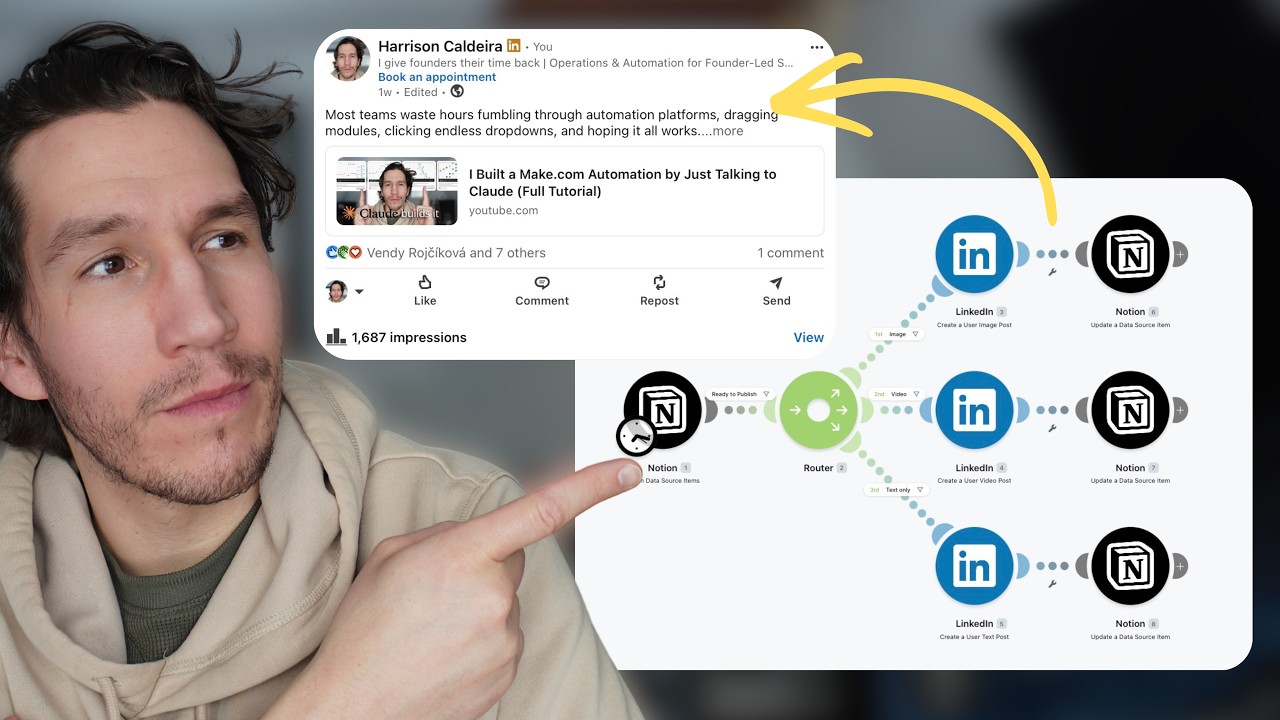Click the globe visibility icon beside Edited
1280x720 pixels.
pos(457,92)
